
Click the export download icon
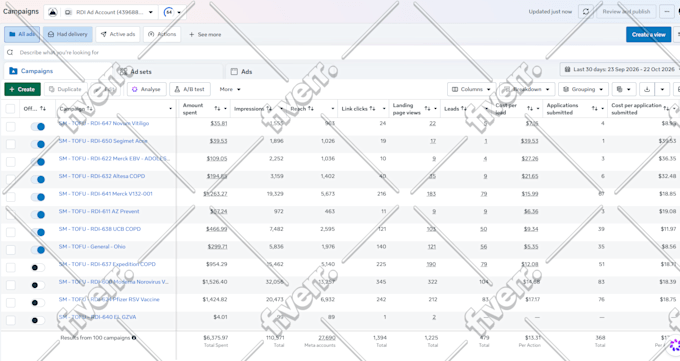(x=647, y=89)
